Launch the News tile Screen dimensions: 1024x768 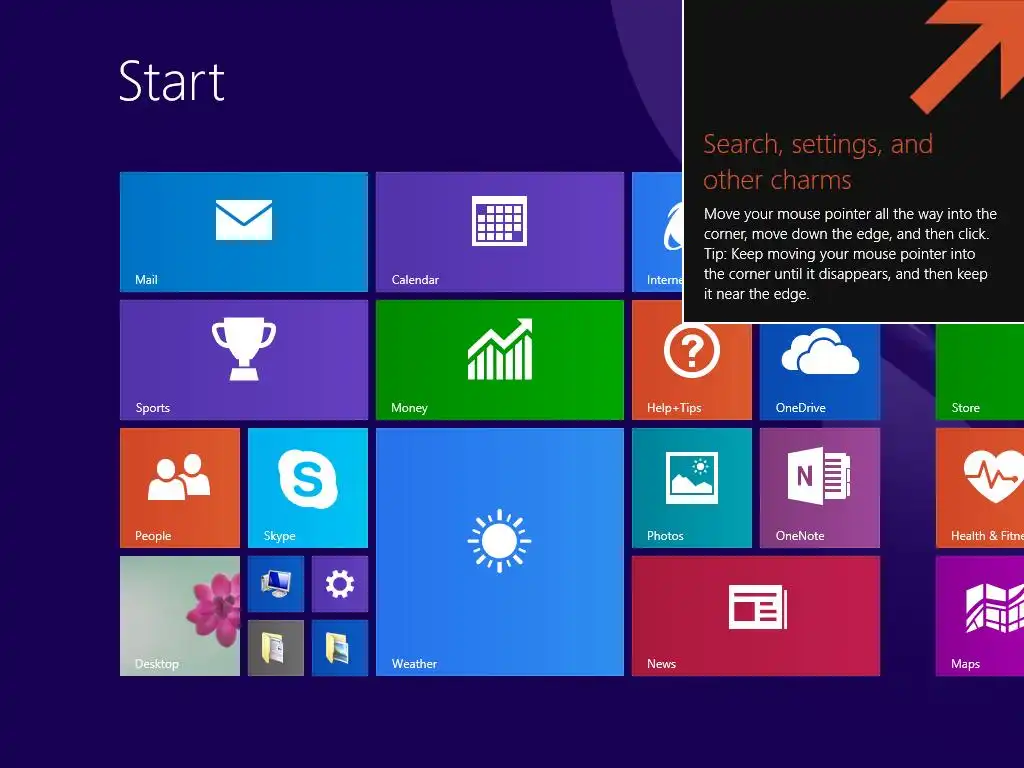click(756, 616)
